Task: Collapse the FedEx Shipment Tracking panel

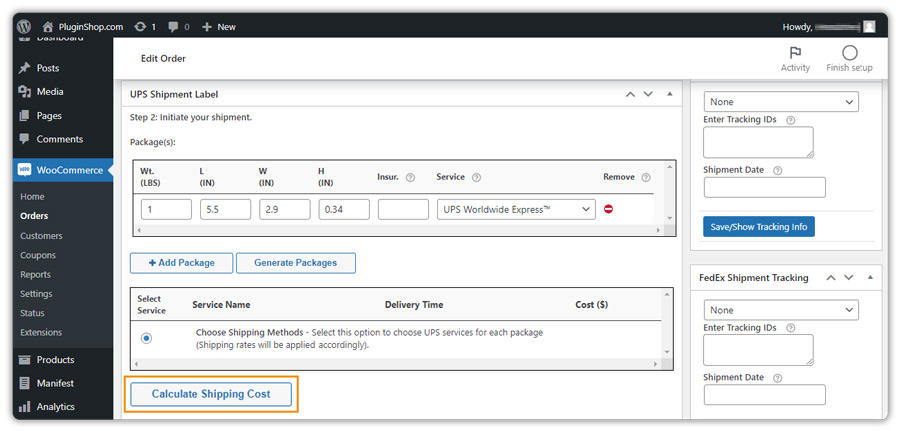Action: click(870, 277)
